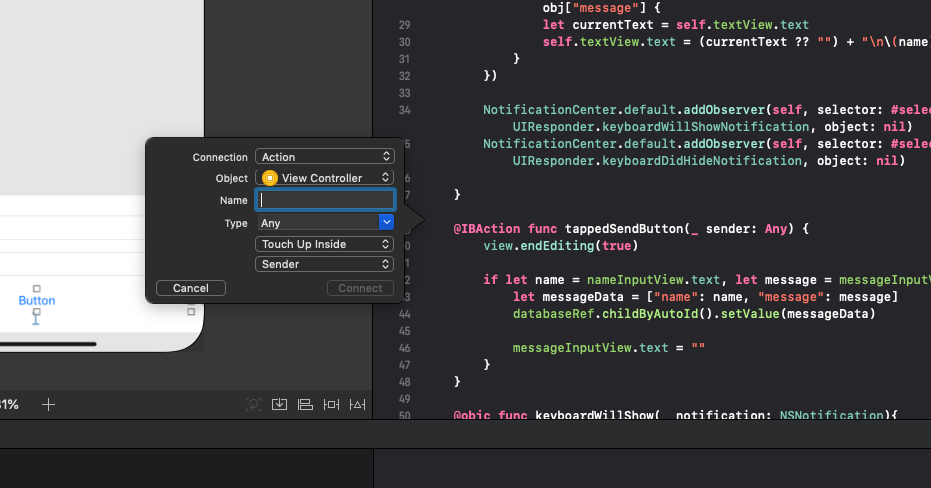Open the Sender arguments dropdown
The image size is (931, 488).
[x=324, y=264]
